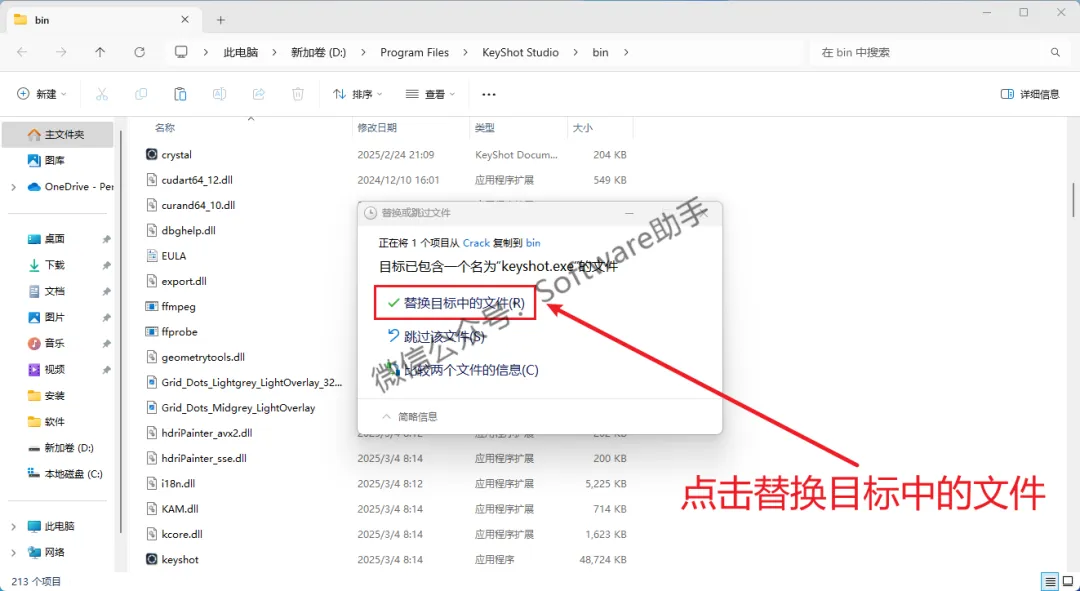This screenshot has width=1080, height=591.
Task: Click the Crack source link in dialog
Action: coord(476,243)
